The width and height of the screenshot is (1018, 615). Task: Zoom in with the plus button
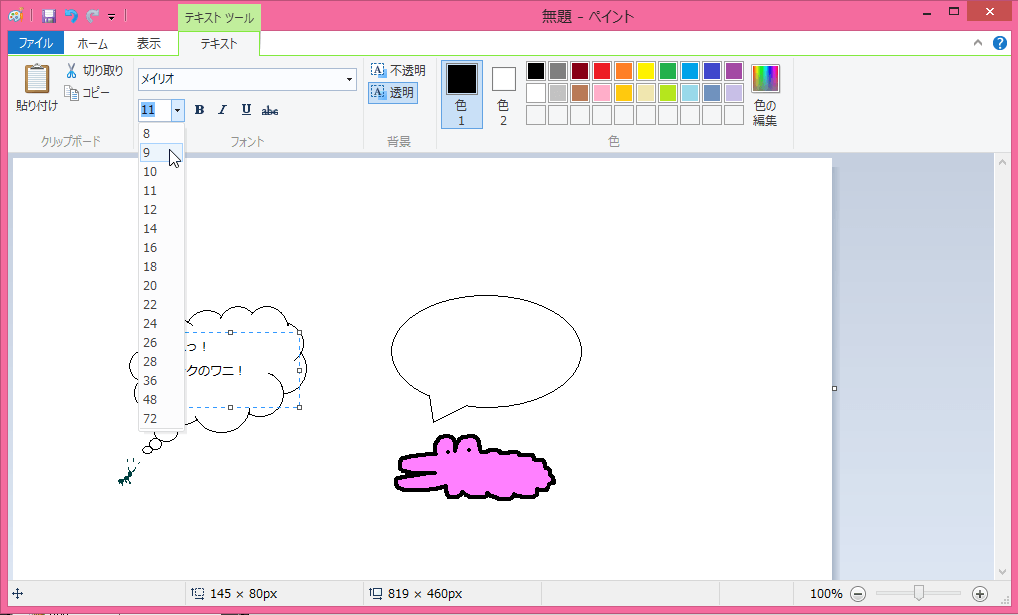click(x=980, y=594)
